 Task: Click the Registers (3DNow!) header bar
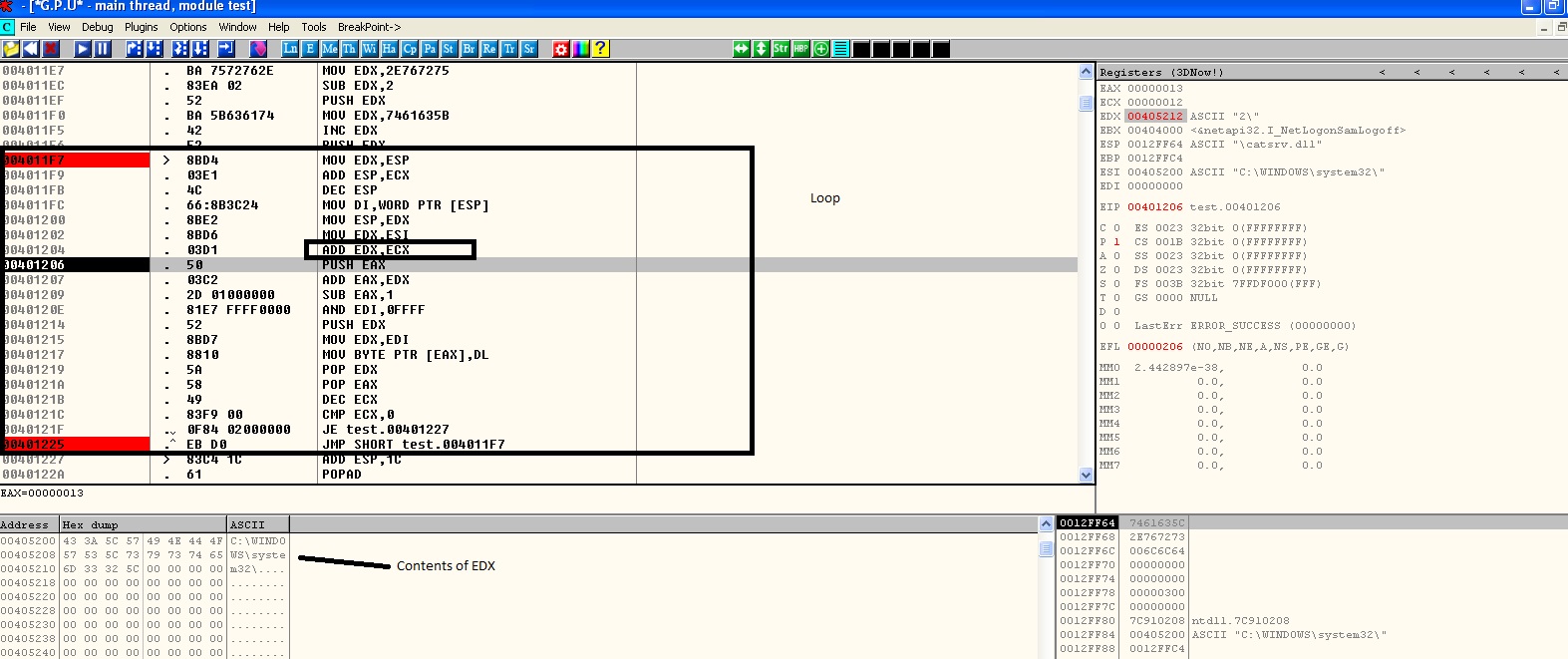1236,72
